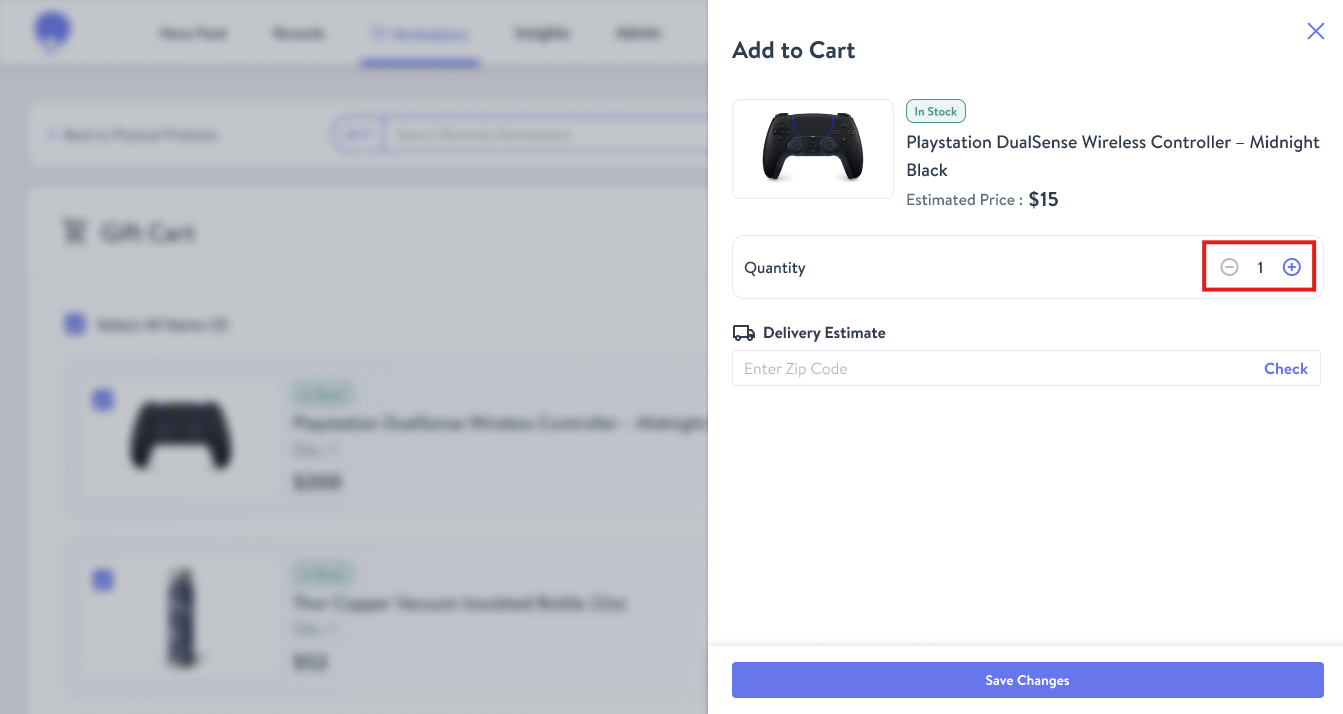Focus the Enter Zip Code field
This screenshot has width=1343, height=714.
coord(990,368)
